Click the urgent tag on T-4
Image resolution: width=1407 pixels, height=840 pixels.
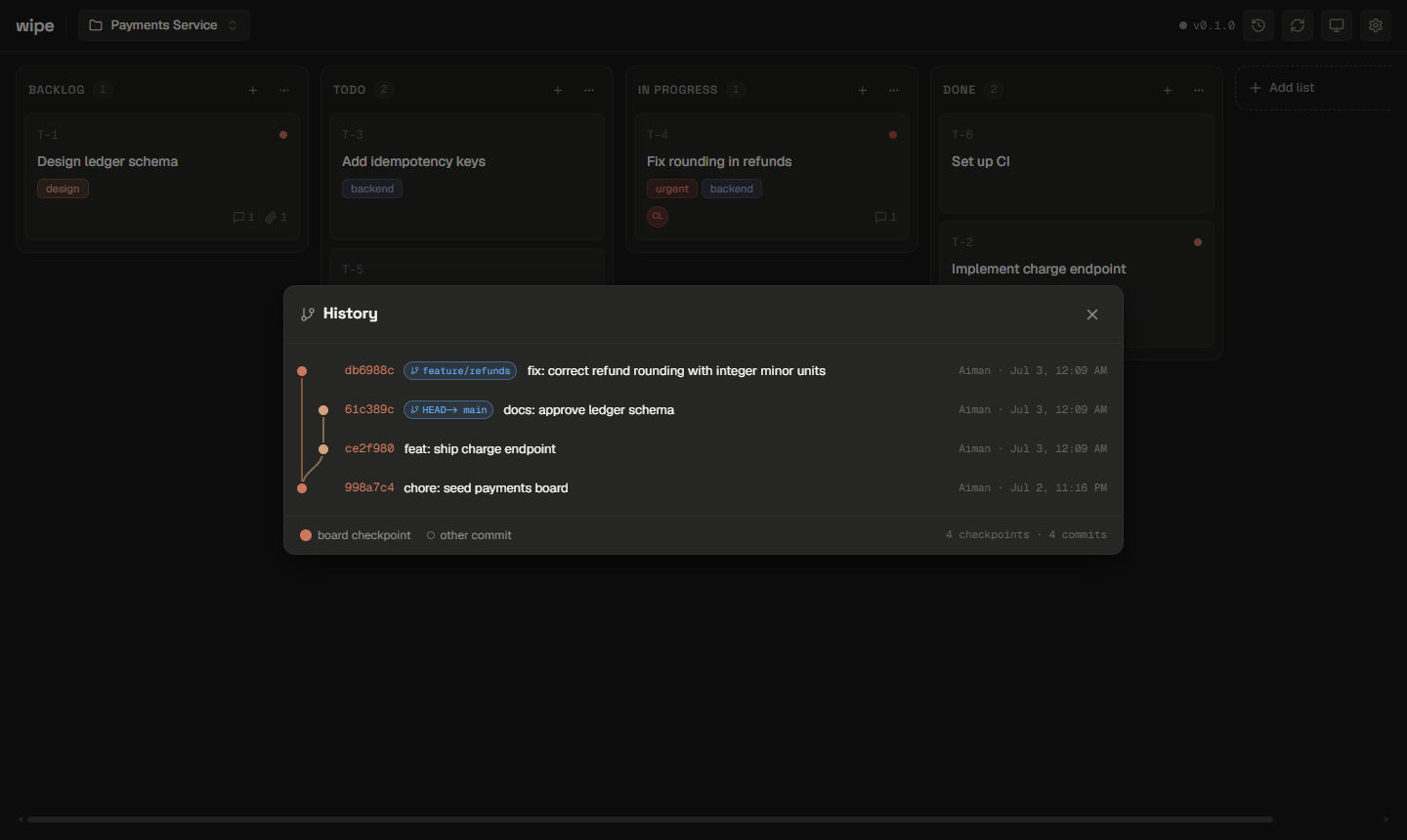pos(671,189)
